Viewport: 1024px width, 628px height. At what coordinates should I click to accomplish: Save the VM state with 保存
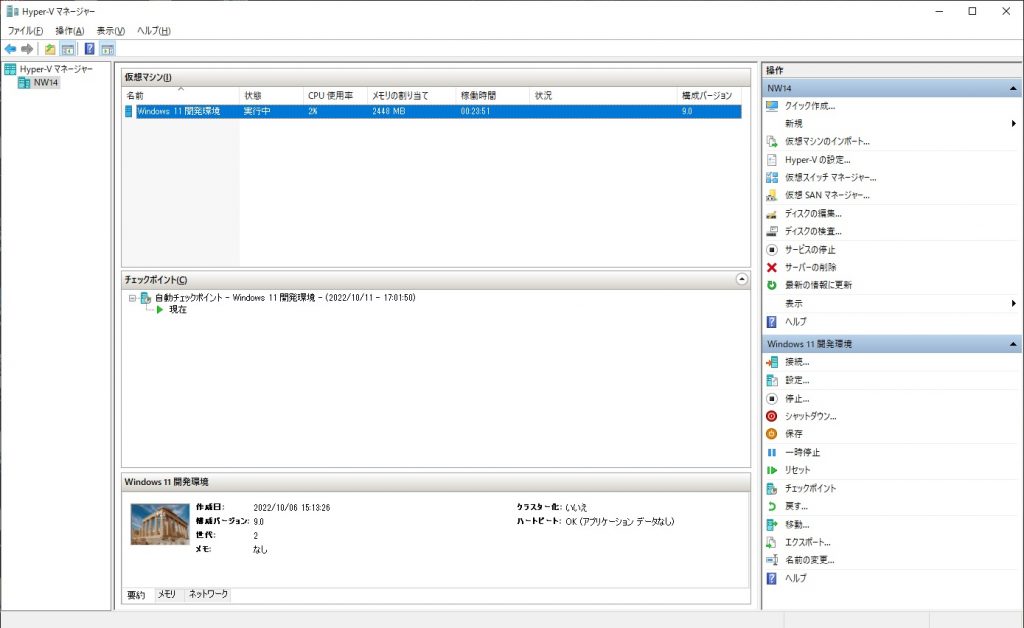[x=793, y=433]
